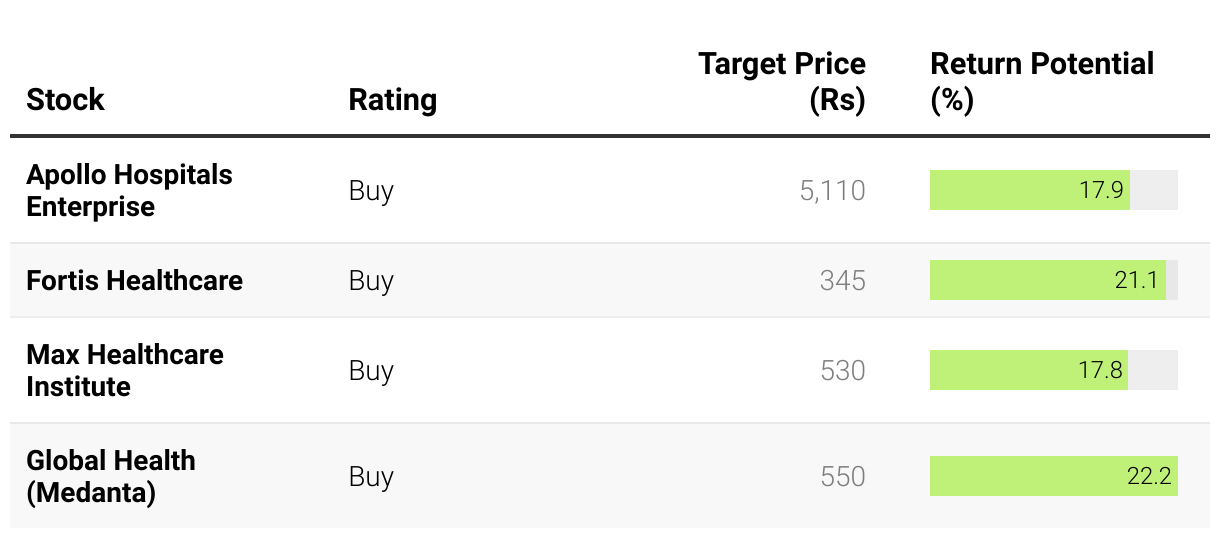Click the Global Health (Medanta) stock name
This screenshot has height=538, width=1220.
[x=111, y=476]
